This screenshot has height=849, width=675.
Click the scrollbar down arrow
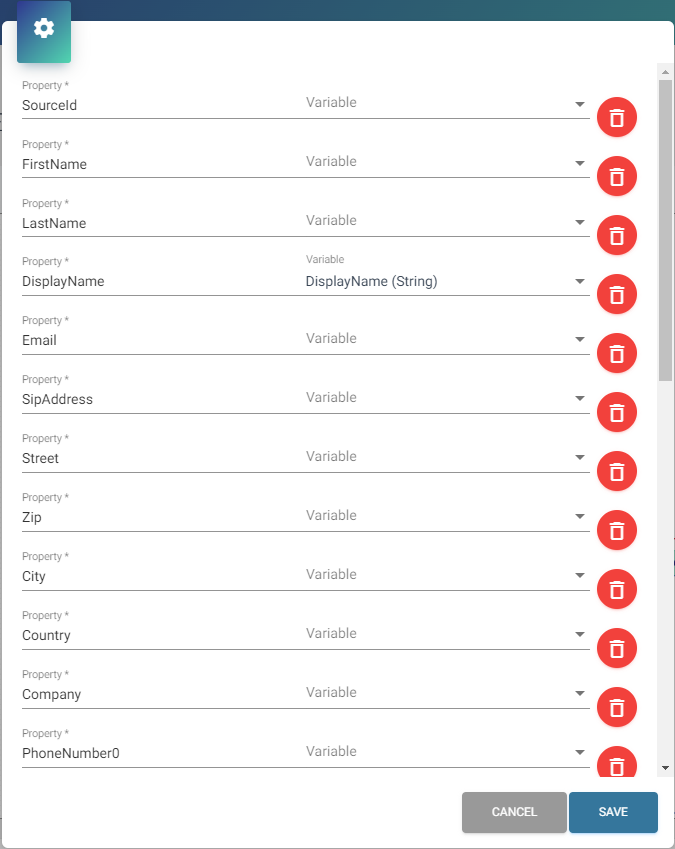(665, 767)
